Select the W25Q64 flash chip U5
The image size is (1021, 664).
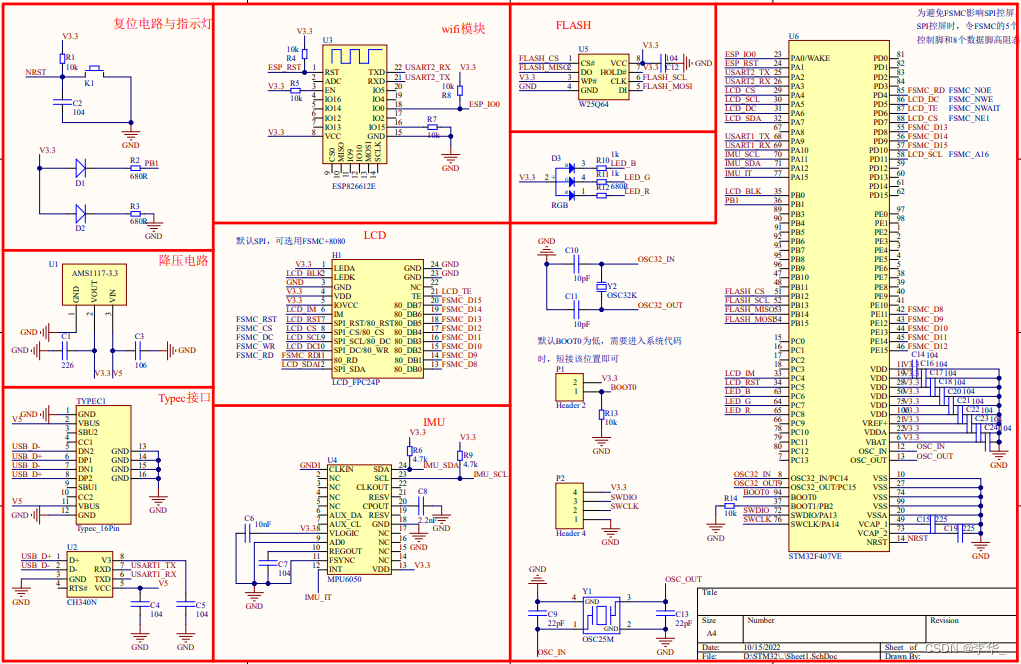(604, 76)
